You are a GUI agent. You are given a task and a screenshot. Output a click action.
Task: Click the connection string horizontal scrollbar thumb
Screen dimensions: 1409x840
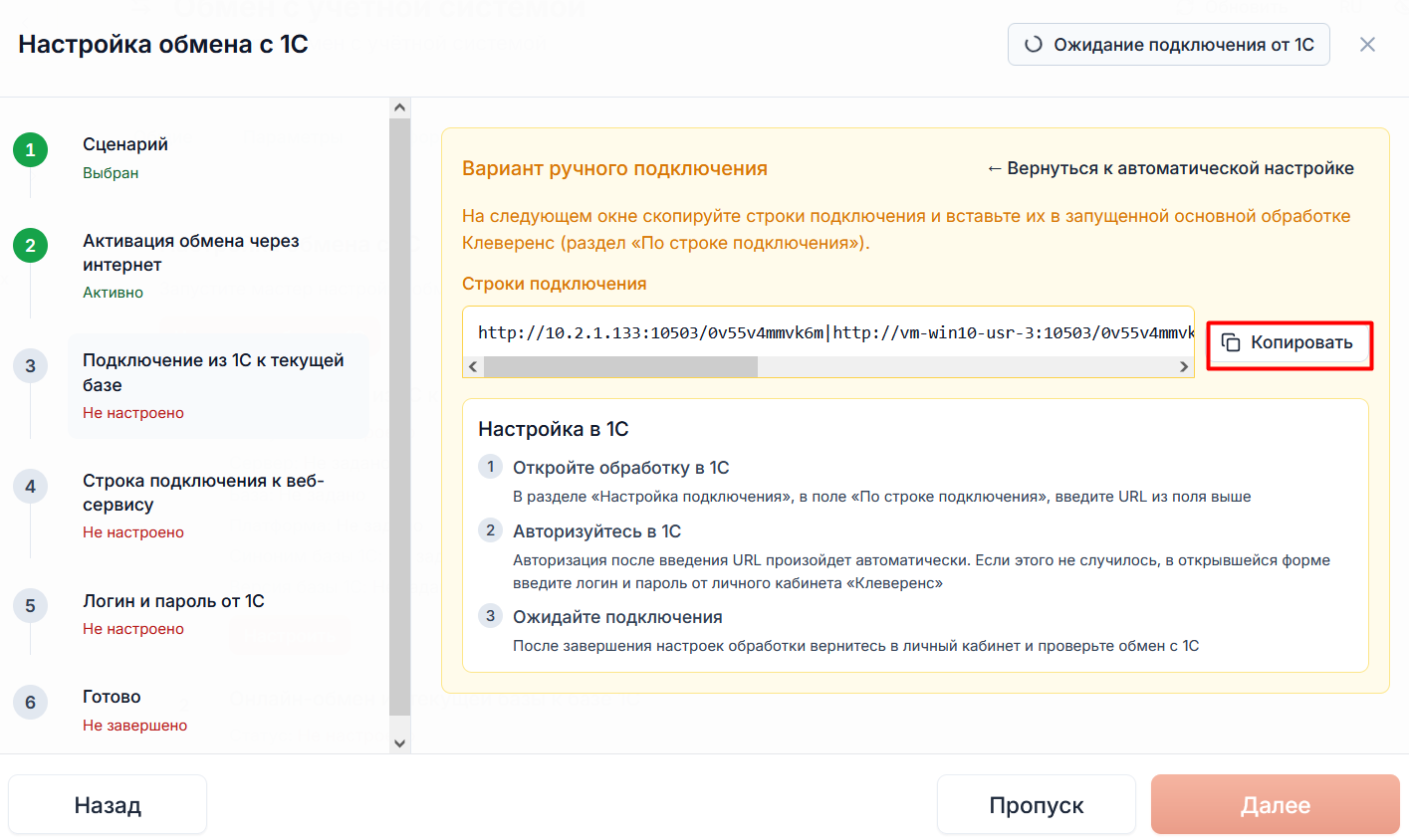620,367
